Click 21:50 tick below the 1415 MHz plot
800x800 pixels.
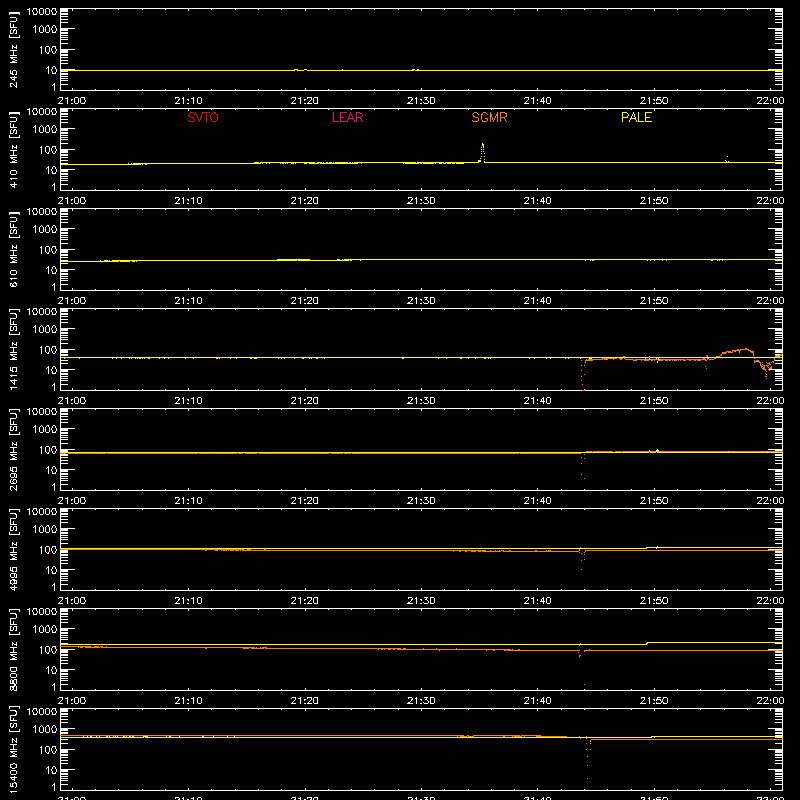654,401
